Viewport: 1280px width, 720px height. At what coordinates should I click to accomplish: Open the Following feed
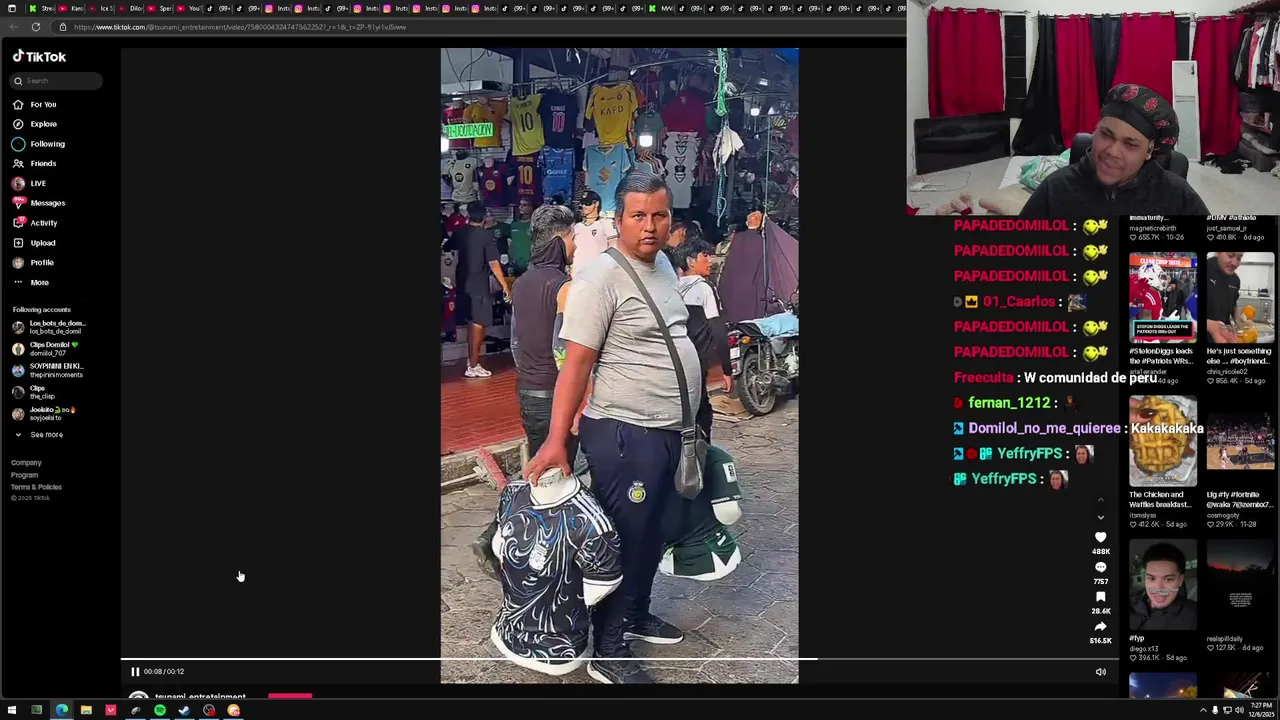click(x=39, y=144)
